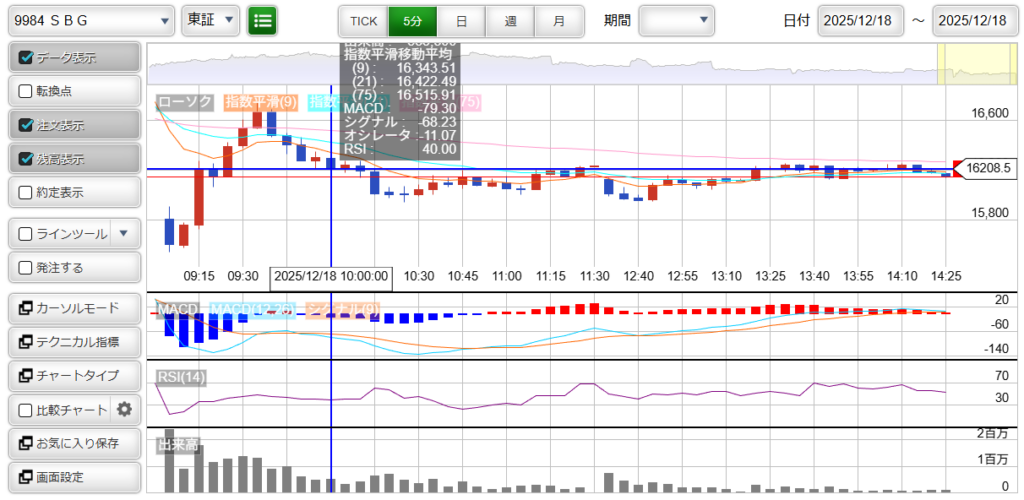This screenshot has width=1024, height=500.
Task: Expand the ラインツール dropdown arrow
Action: pos(123,234)
